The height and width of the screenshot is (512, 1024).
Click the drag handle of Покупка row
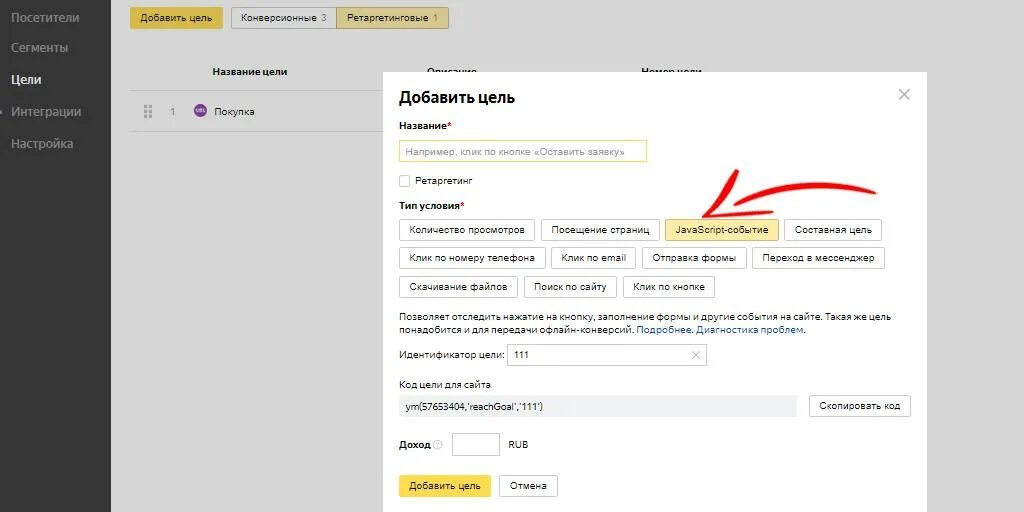(x=148, y=112)
